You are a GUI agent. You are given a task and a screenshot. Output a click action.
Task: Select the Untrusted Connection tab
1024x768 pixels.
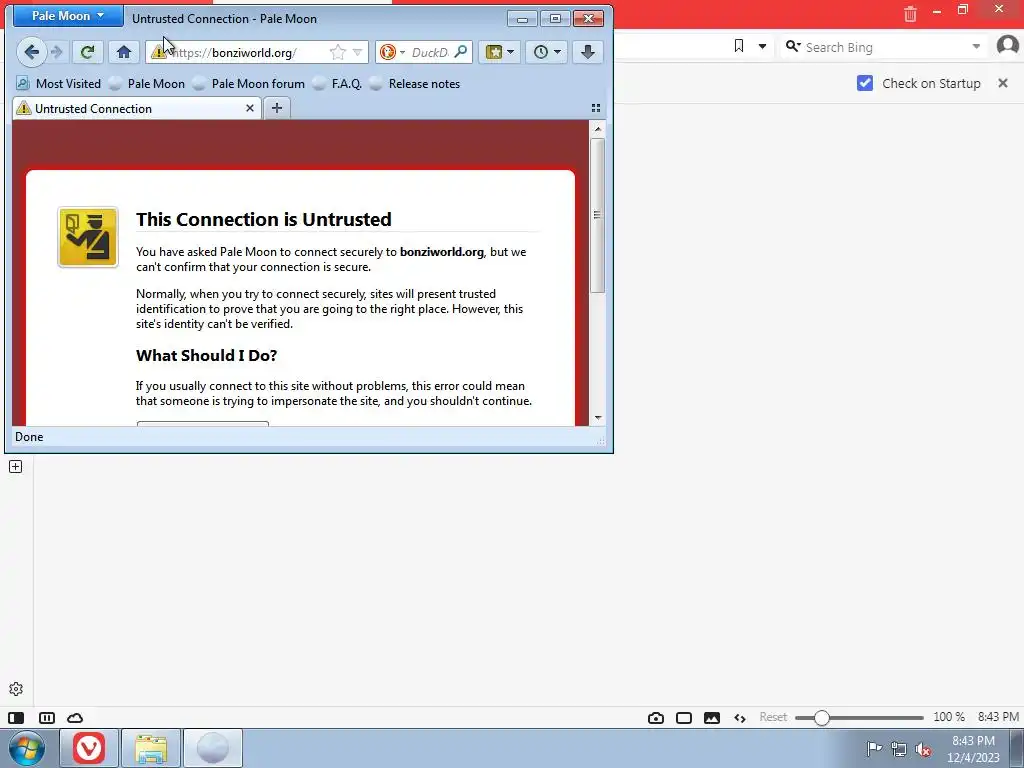pos(136,108)
